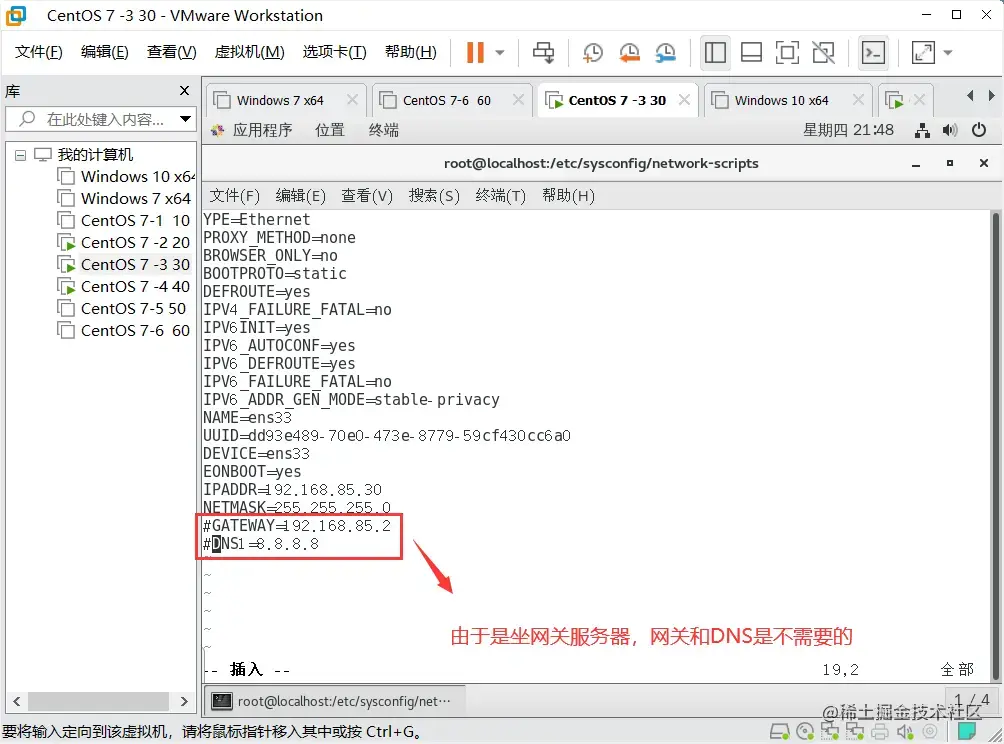Open the 位置 menu in CentOS
Viewport: 1004px width, 744px height.
click(x=330, y=131)
